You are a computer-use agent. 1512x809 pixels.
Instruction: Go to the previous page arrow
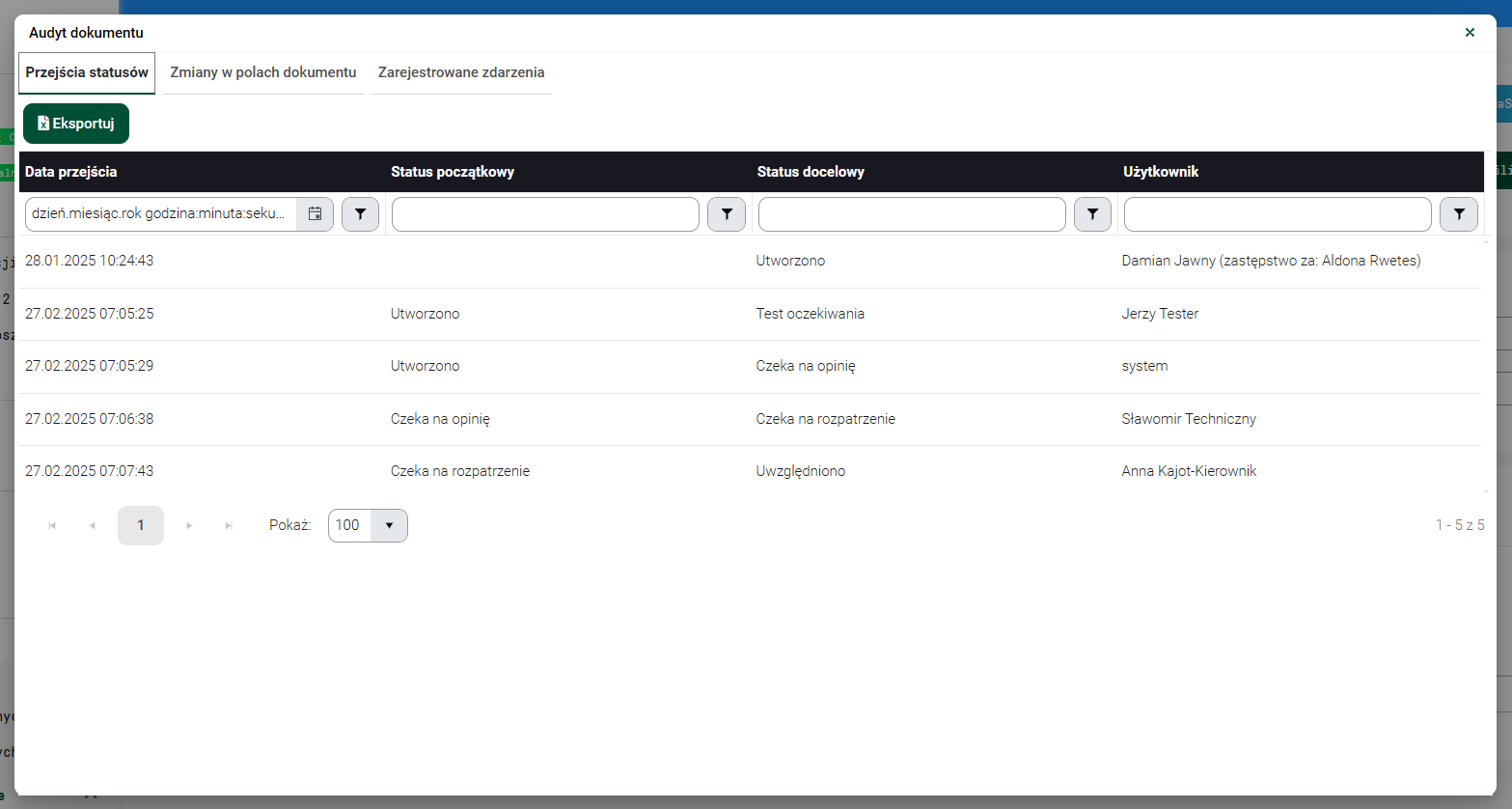[93, 525]
